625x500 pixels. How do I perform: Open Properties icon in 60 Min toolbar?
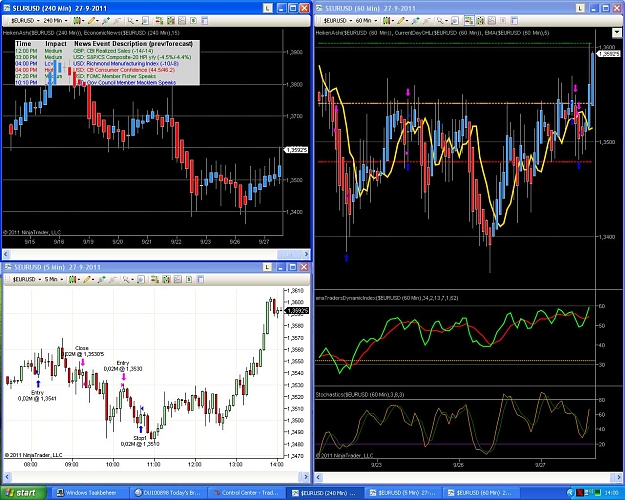point(514,20)
